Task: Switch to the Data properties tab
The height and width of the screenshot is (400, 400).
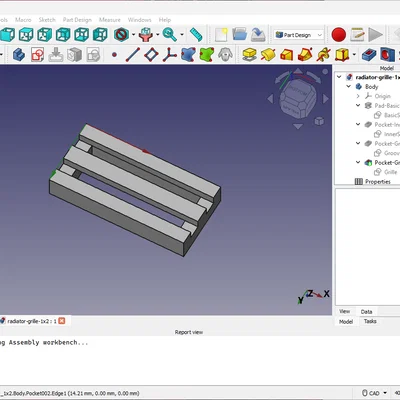Action: tap(366, 312)
